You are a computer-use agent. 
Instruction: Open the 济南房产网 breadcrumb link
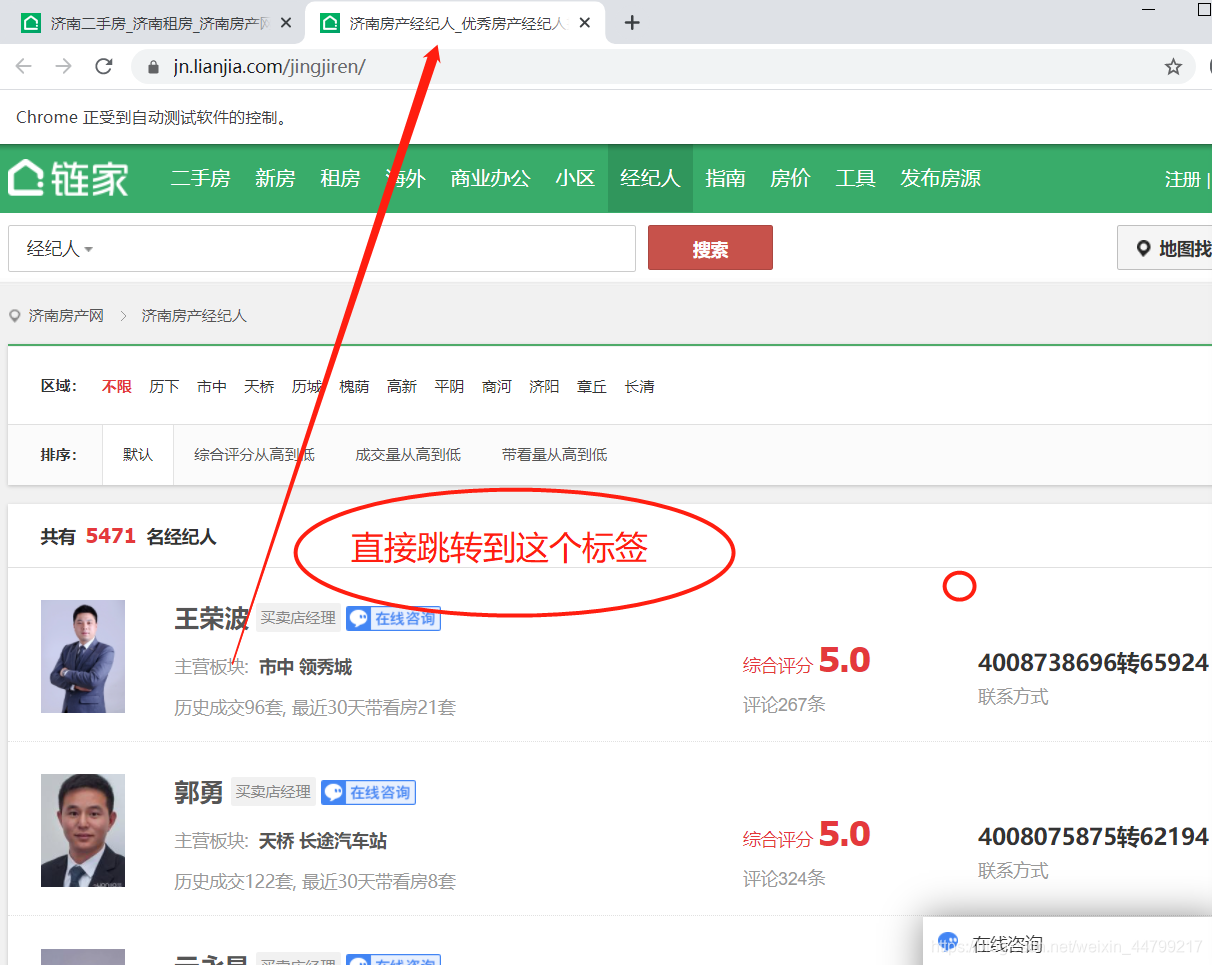click(x=66, y=315)
